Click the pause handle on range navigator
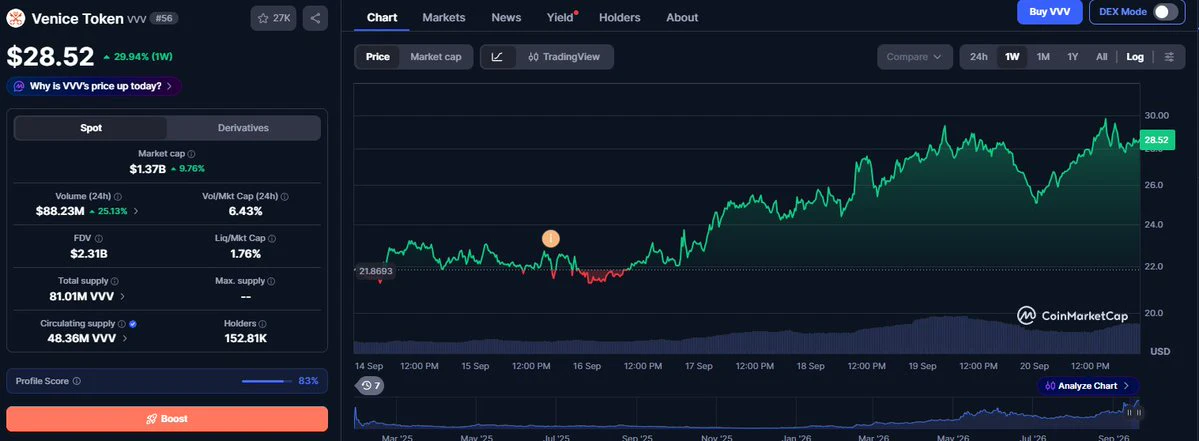Screen dimensions: 1199x441 click(1133, 413)
